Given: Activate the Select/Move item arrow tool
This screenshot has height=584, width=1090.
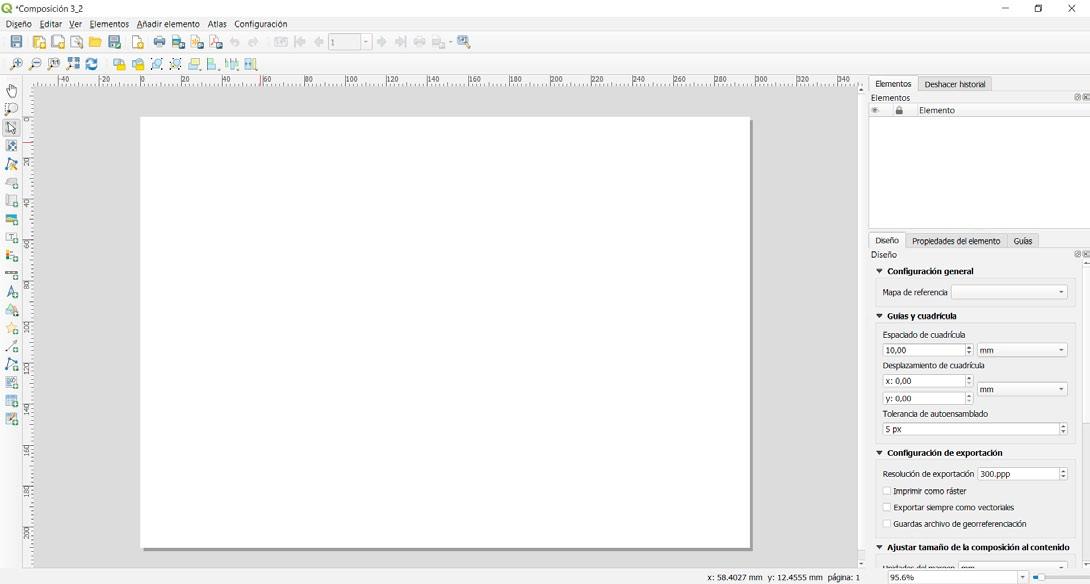Looking at the screenshot, I should coord(11,128).
